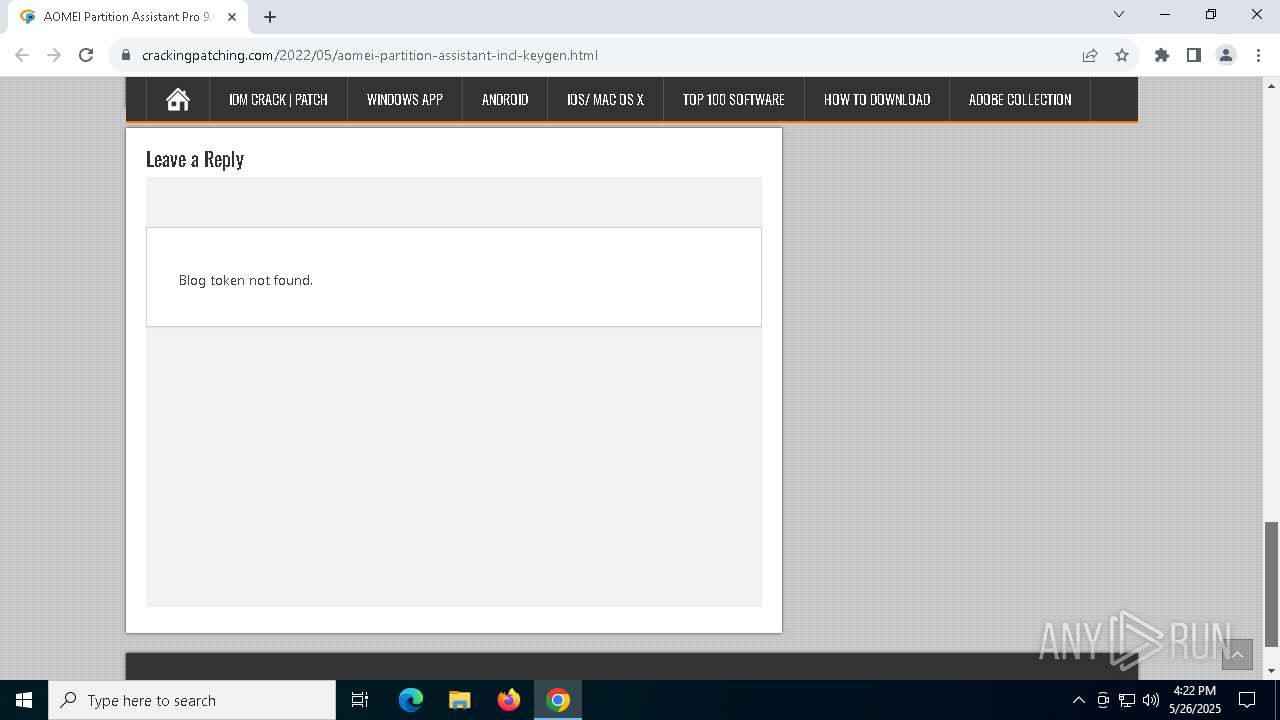Open Windows App menu item
Viewport: 1280px width, 720px height.
click(x=405, y=99)
